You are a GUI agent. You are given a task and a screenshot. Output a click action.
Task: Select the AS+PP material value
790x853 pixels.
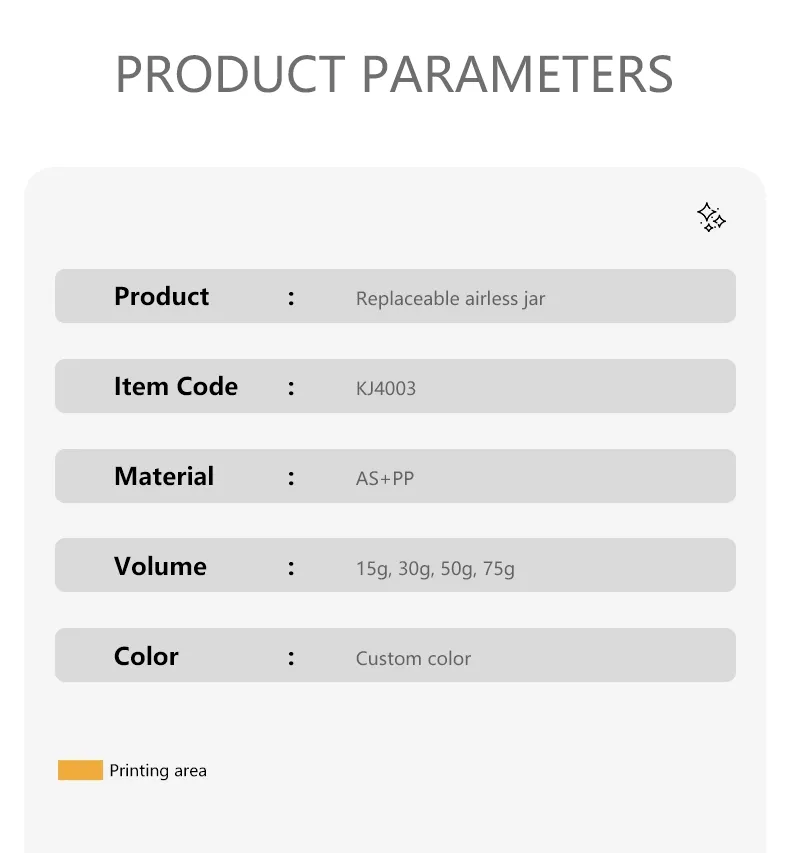(384, 479)
